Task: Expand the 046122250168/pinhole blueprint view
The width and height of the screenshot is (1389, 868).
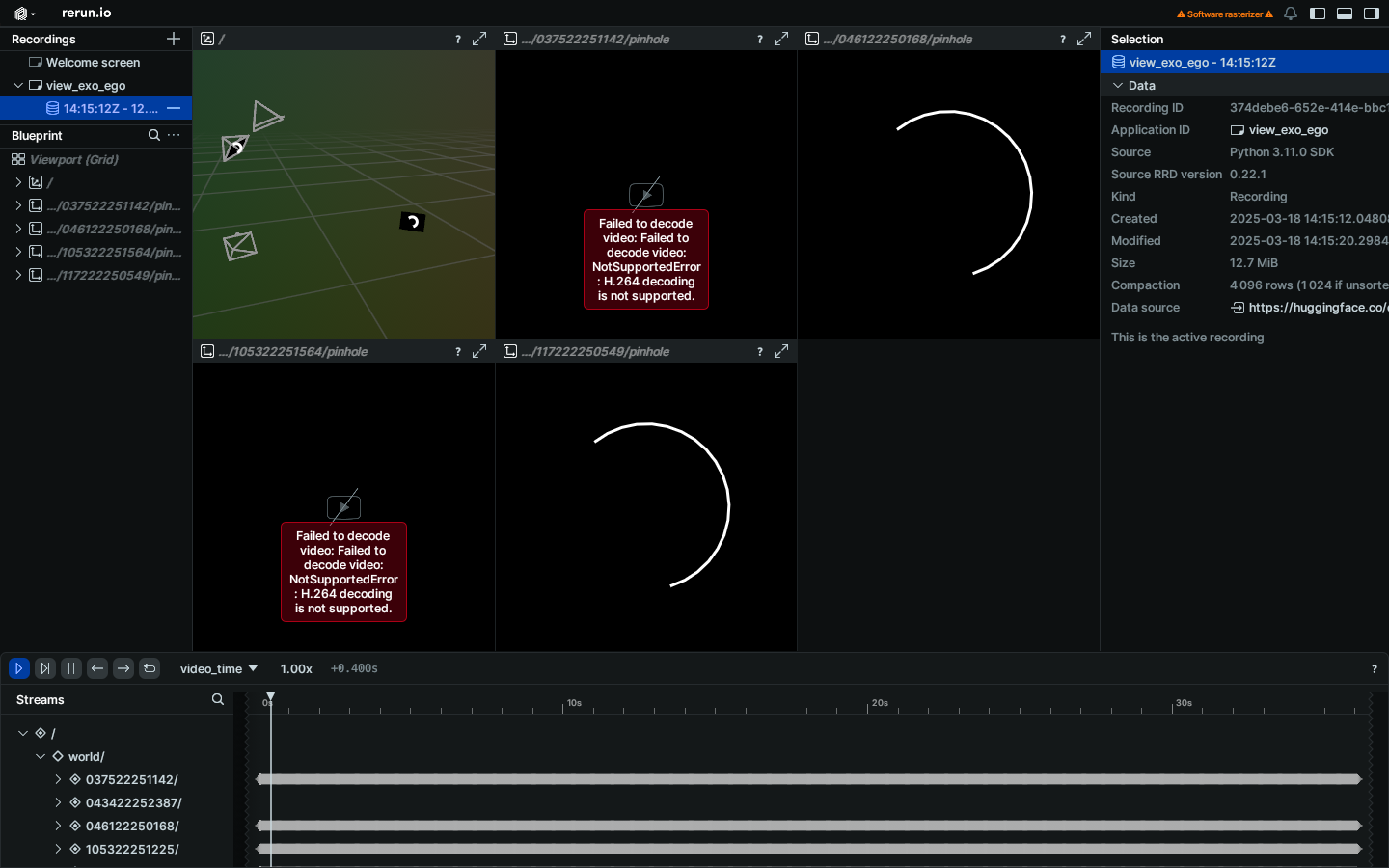Action: tap(18, 229)
